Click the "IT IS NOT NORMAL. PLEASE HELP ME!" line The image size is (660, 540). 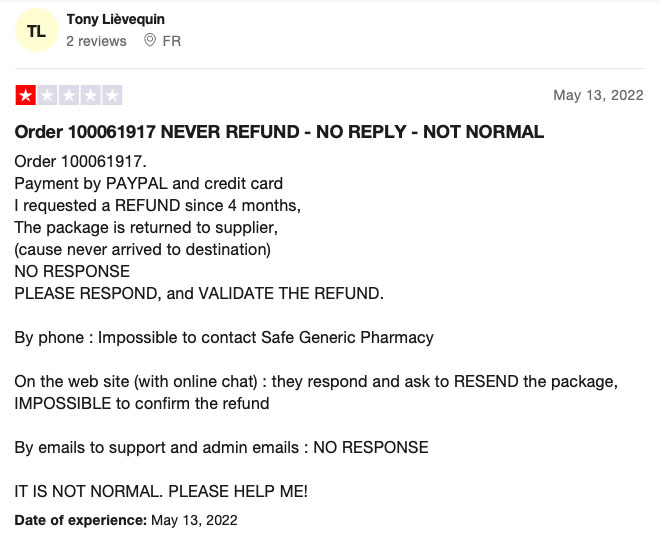pos(161,491)
